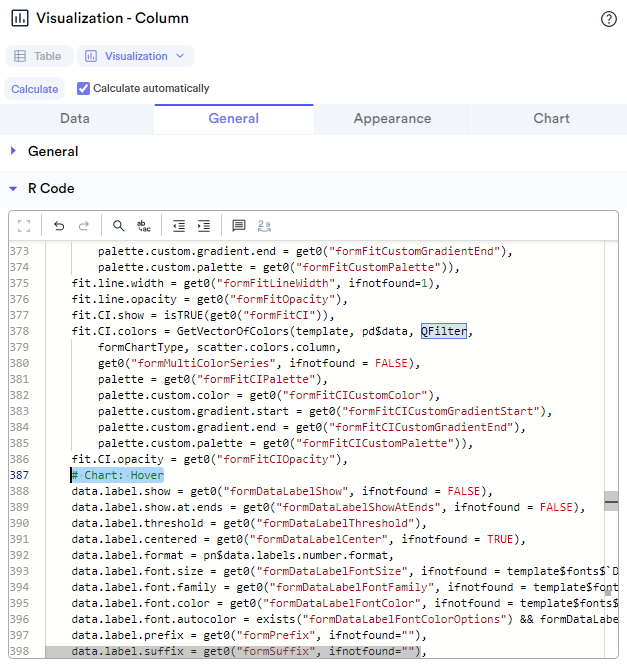Toggle comment on the code line
Screen dimensions: 627x667
point(238,226)
